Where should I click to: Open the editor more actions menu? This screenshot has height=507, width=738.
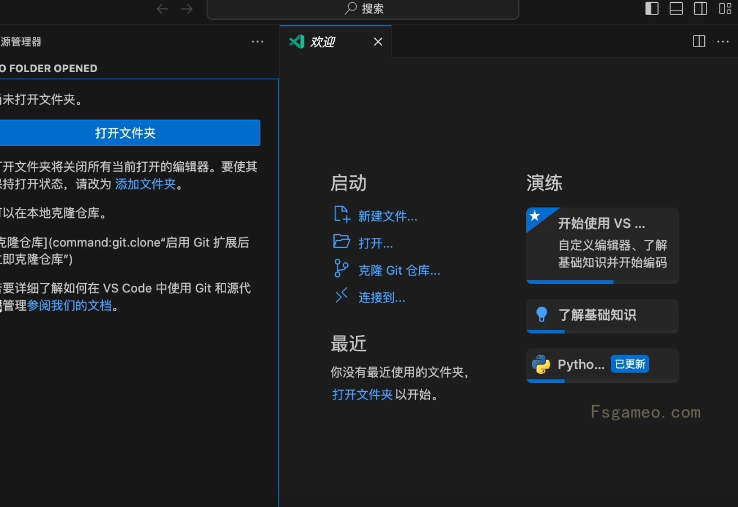click(723, 42)
